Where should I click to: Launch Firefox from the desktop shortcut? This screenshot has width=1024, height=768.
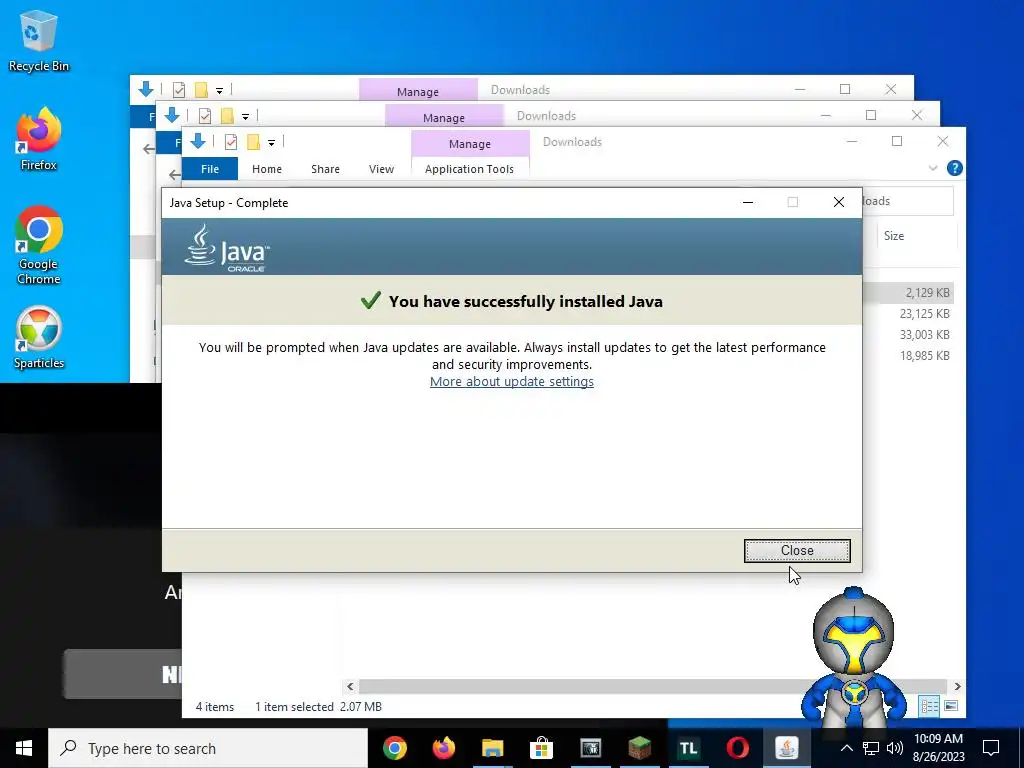coord(39,140)
